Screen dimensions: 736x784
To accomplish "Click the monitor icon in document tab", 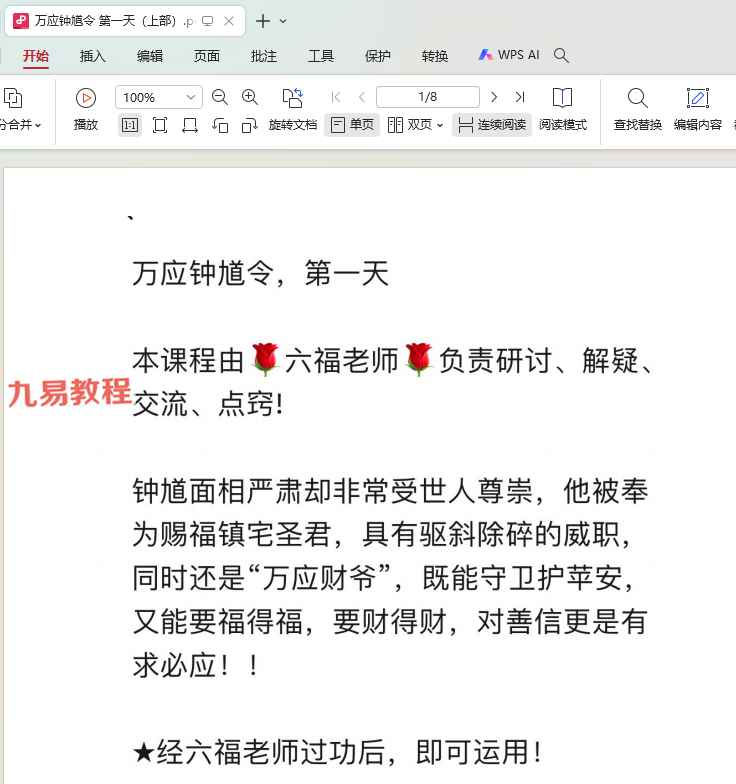I will [208, 21].
